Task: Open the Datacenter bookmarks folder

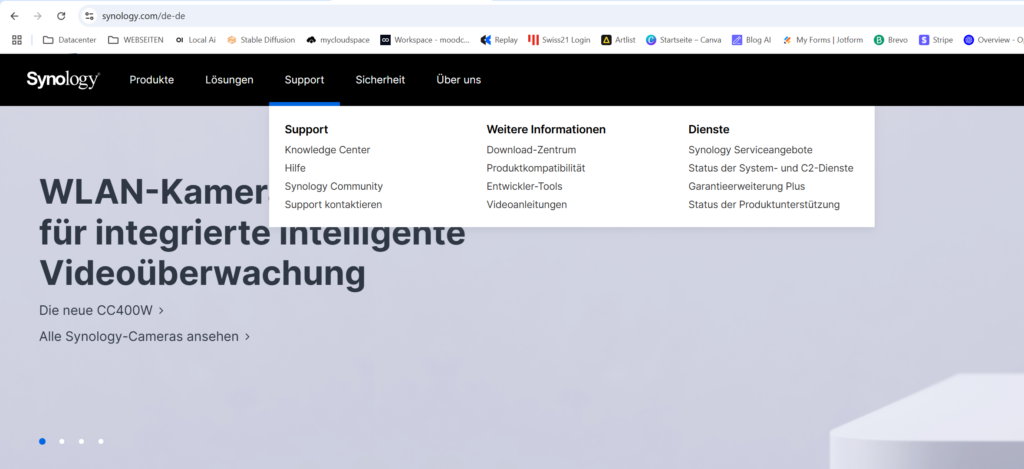Action: click(x=69, y=40)
